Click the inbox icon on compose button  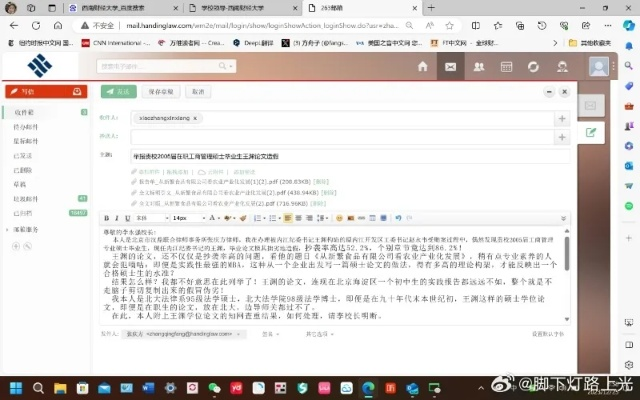pyautogui.click(x=77, y=91)
